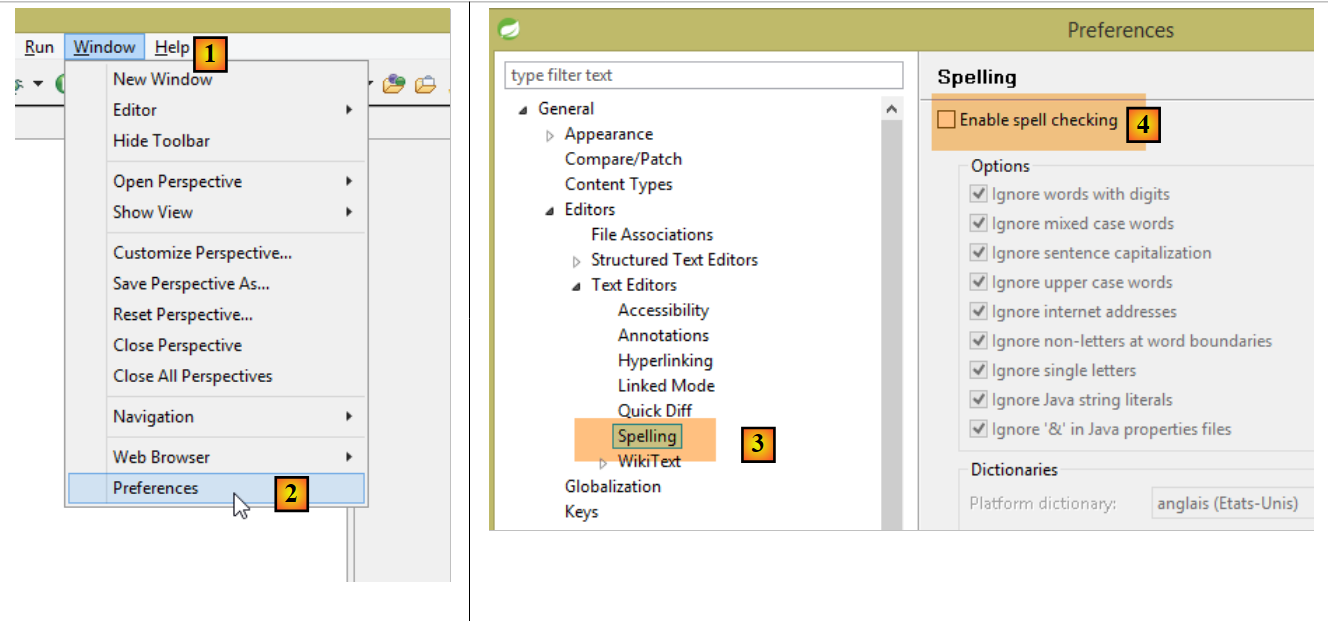
Task: Collapse the Text Editors tree node
Action: (x=576, y=286)
